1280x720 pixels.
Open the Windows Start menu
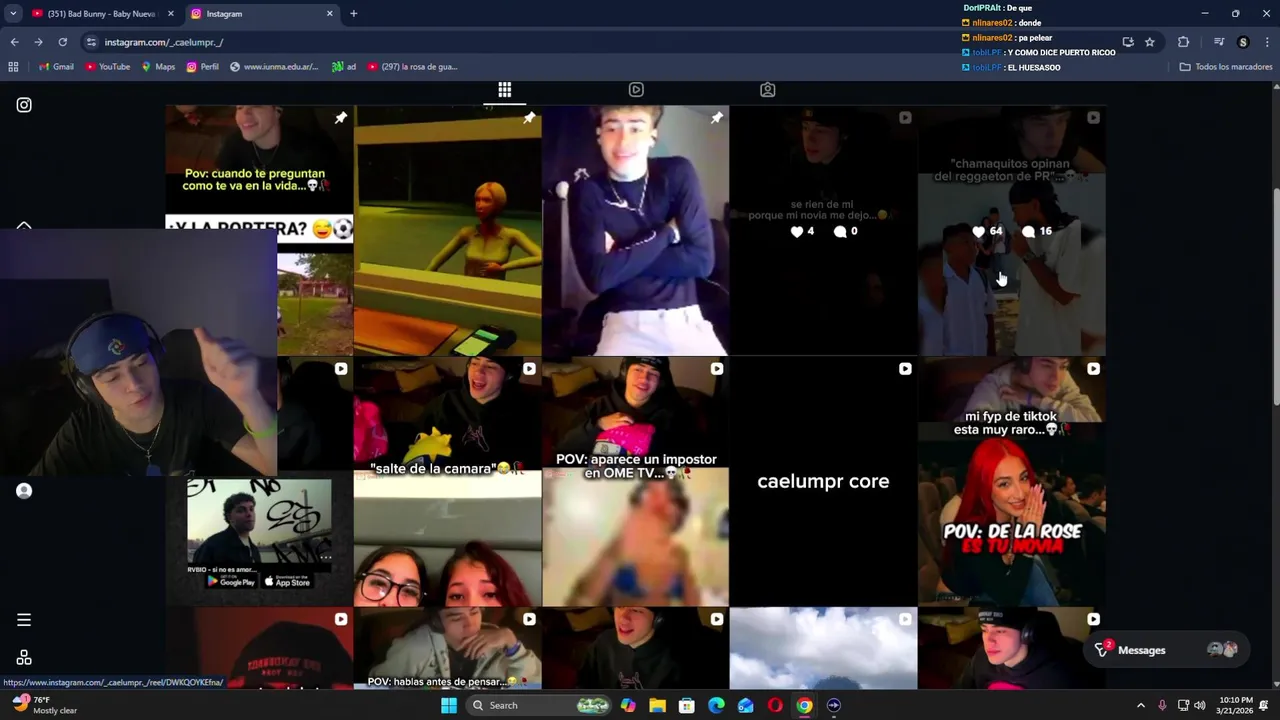coord(449,706)
